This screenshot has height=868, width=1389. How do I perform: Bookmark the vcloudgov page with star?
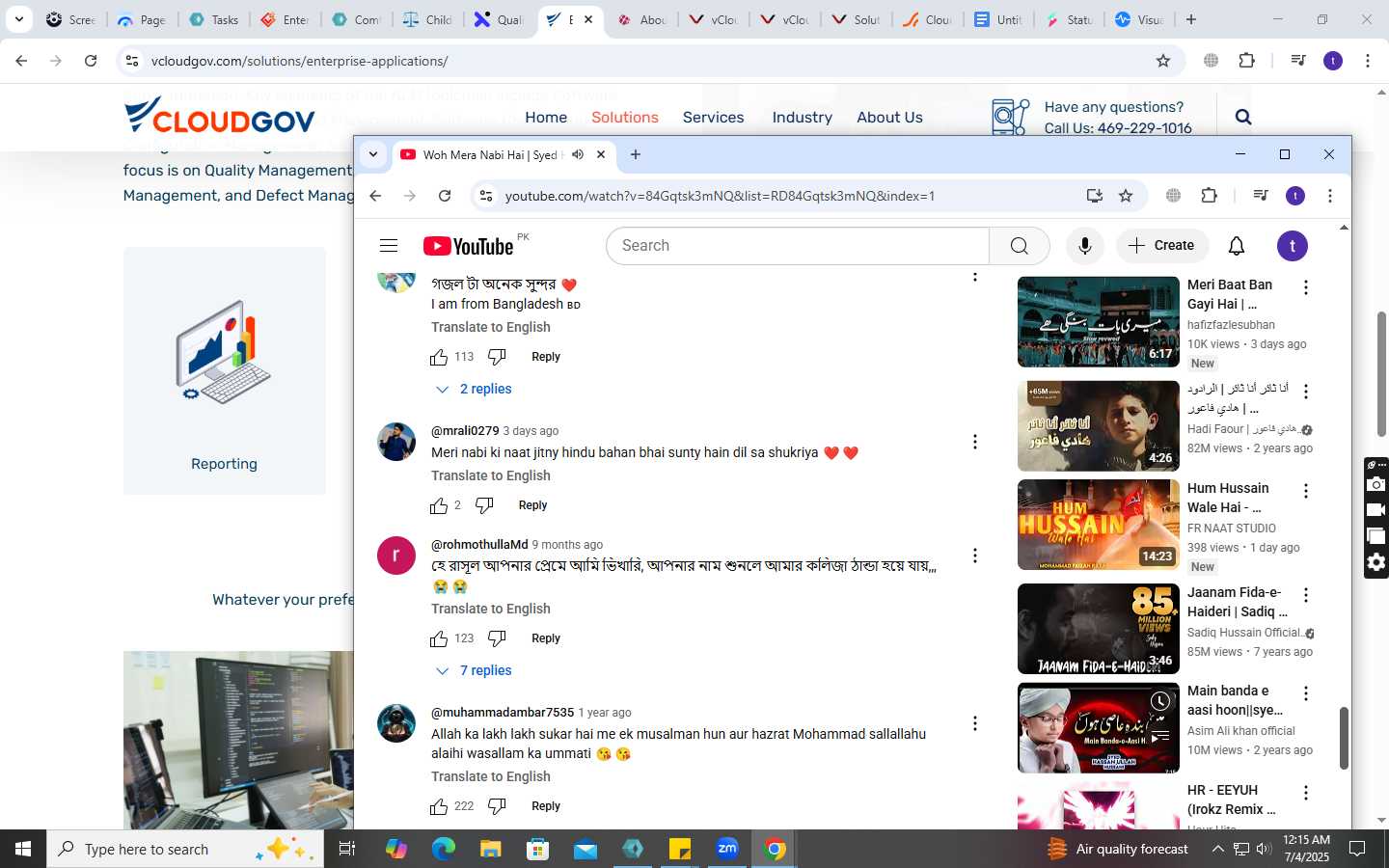[1163, 61]
